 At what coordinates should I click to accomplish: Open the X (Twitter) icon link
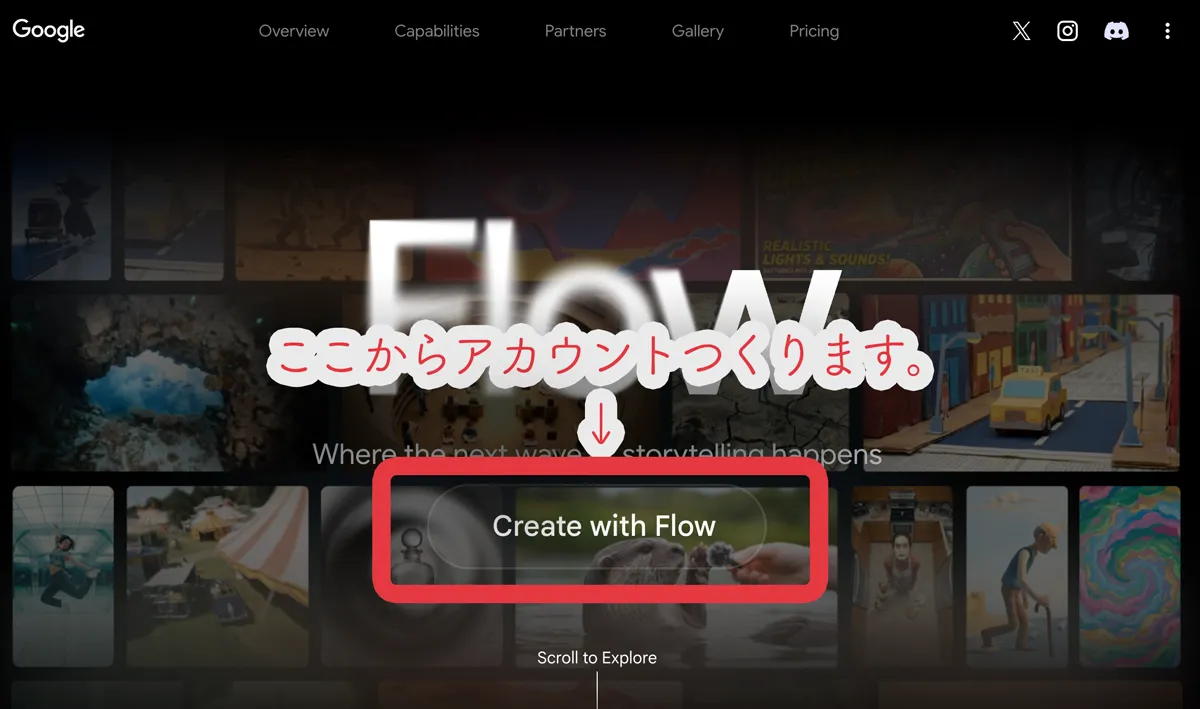(1021, 31)
